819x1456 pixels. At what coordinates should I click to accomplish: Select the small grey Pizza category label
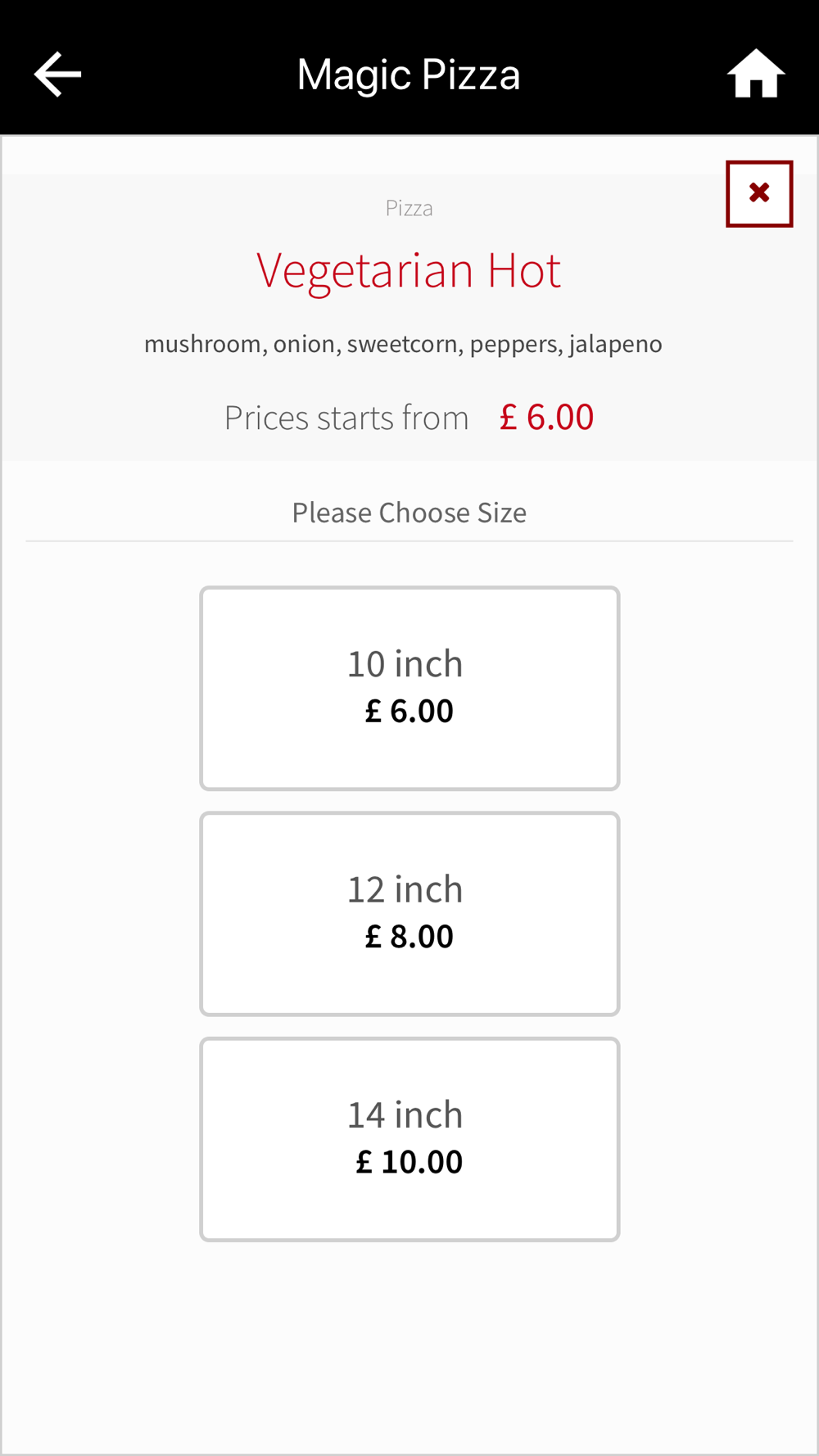[409, 208]
